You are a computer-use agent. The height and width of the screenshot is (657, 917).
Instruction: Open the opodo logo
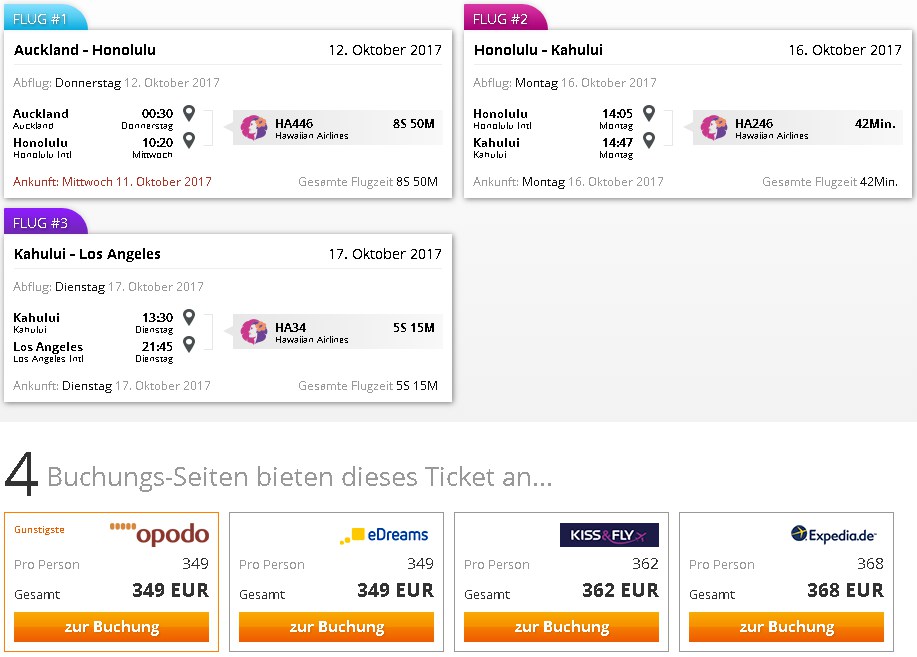160,534
